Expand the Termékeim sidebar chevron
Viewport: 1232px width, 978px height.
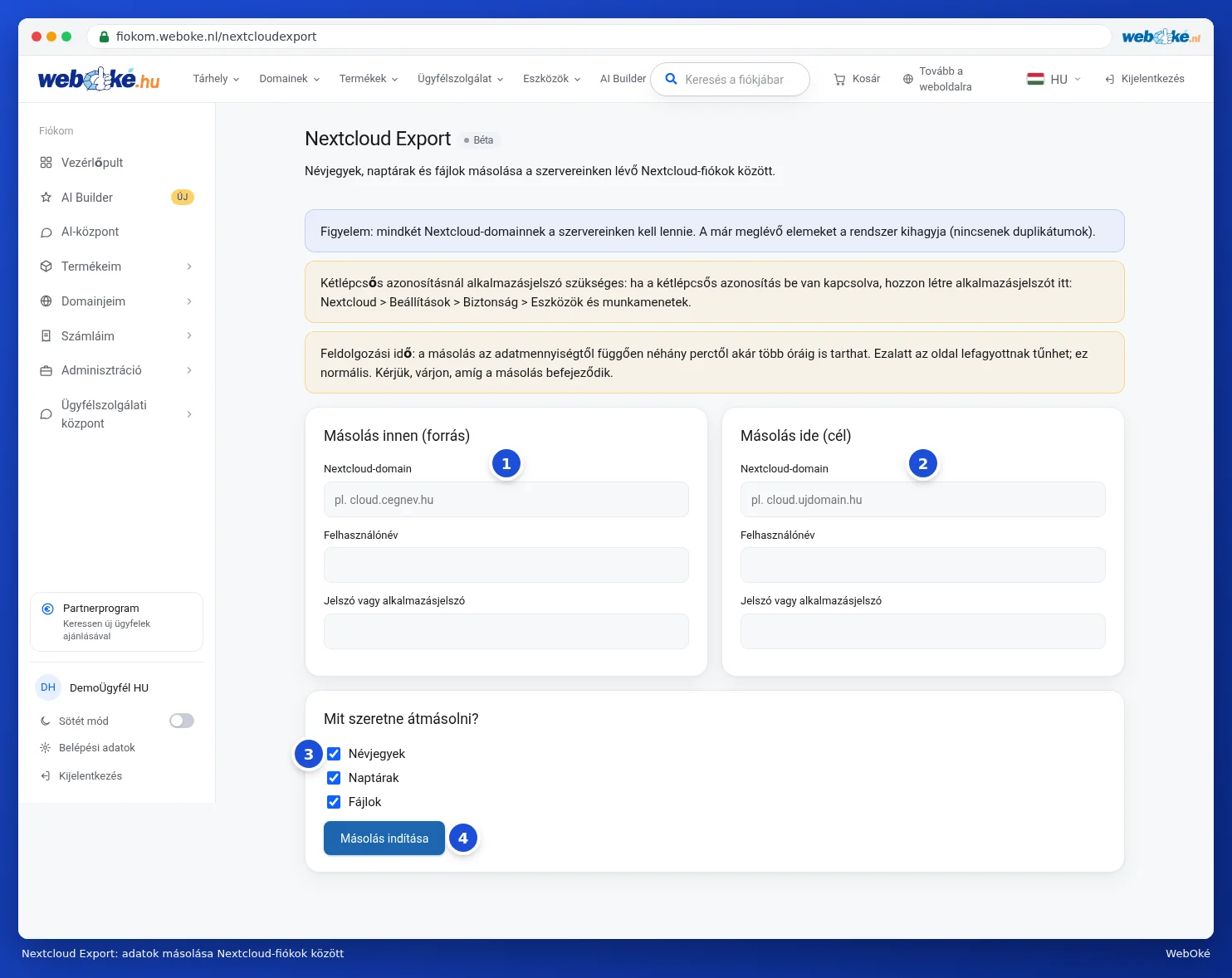coord(189,267)
